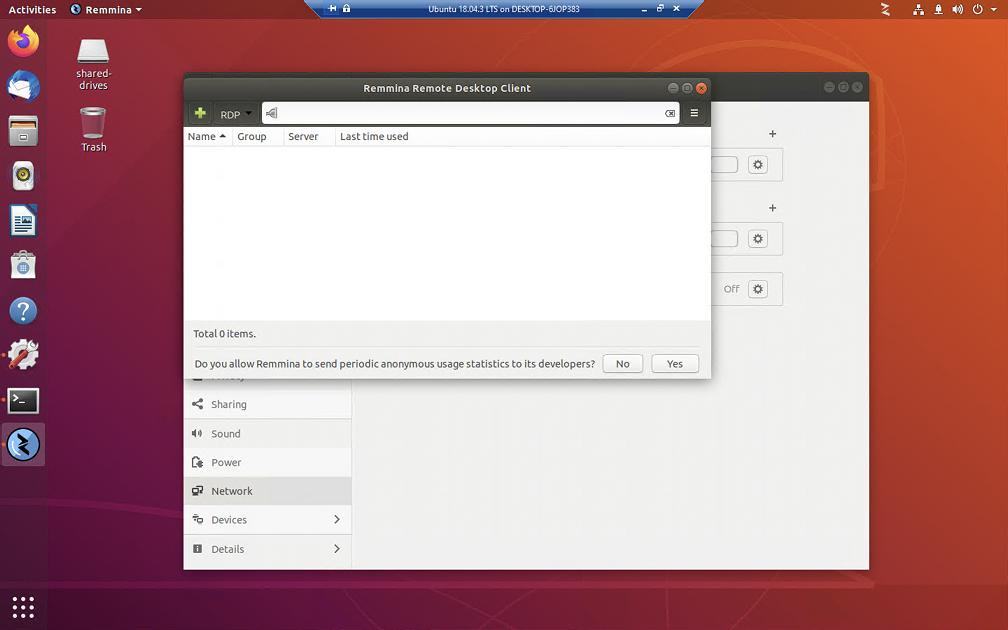Add a wired connection with top plus button
This screenshot has width=1008, height=630.
773,134
